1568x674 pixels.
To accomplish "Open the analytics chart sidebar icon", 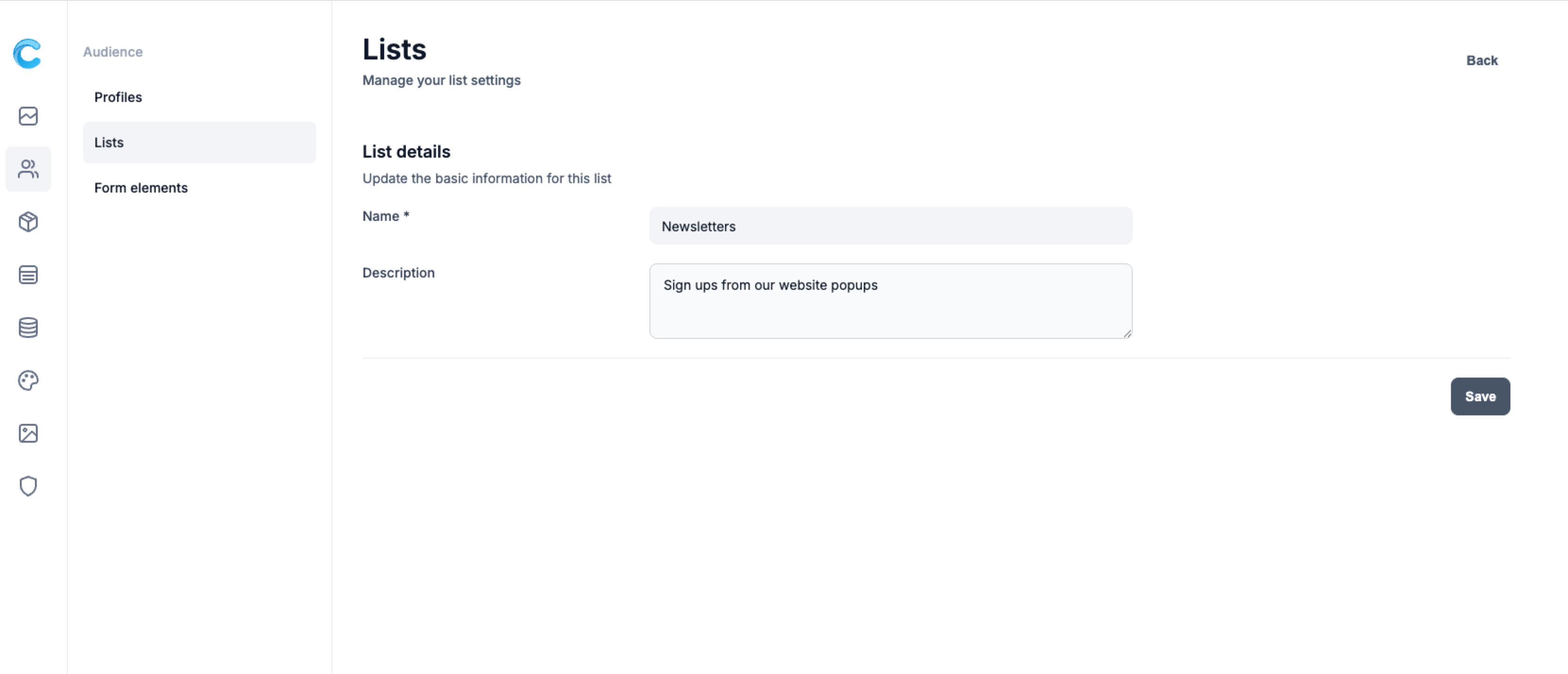I will coord(28,116).
